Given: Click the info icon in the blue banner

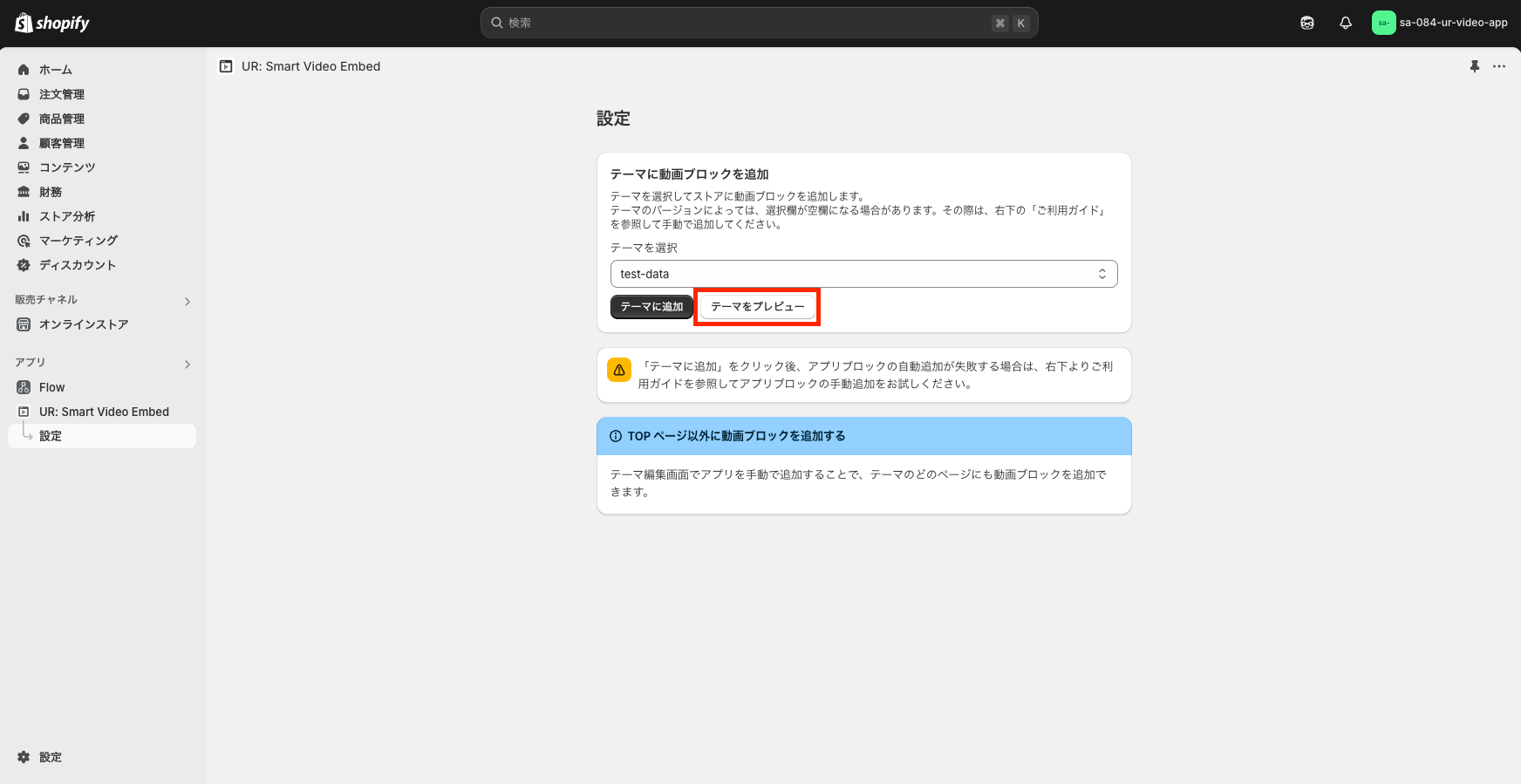Looking at the screenshot, I should 616,436.
